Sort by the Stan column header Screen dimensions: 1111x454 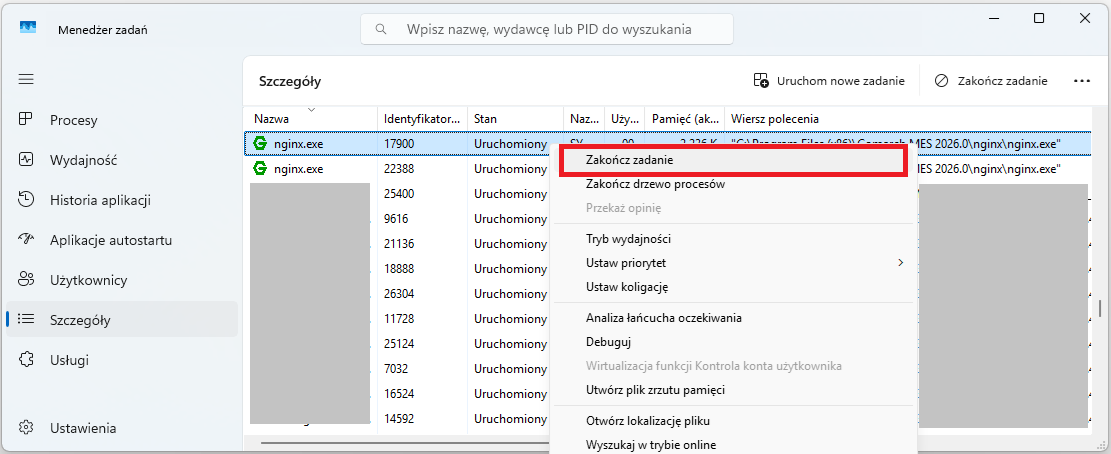(515, 118)
